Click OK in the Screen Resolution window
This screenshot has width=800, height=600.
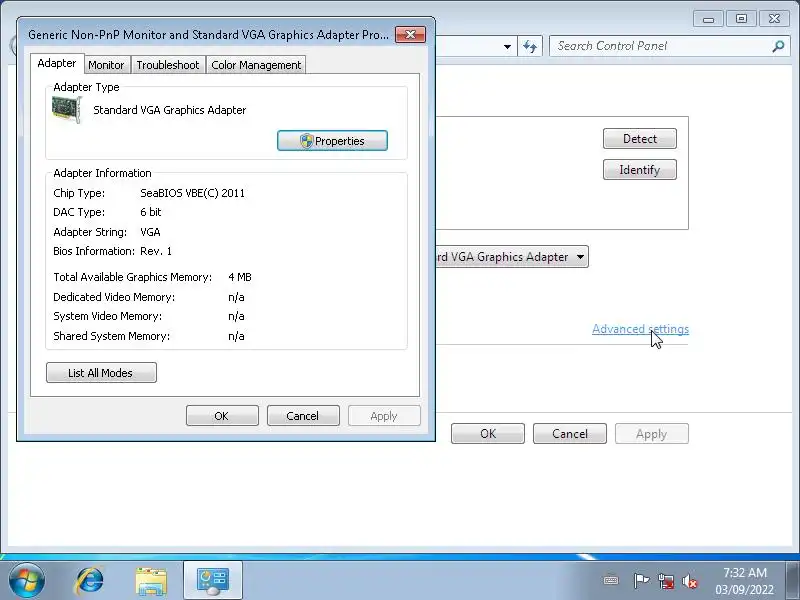point(488,434)
